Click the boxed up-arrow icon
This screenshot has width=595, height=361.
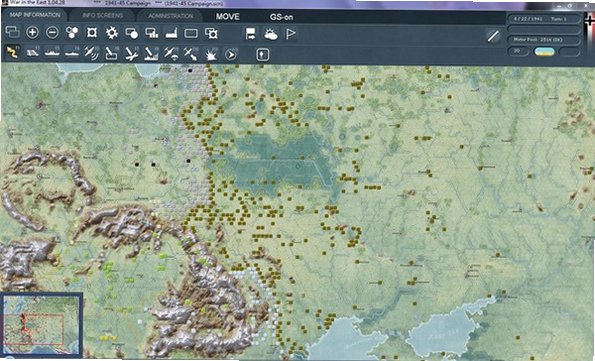click(263, 55)
